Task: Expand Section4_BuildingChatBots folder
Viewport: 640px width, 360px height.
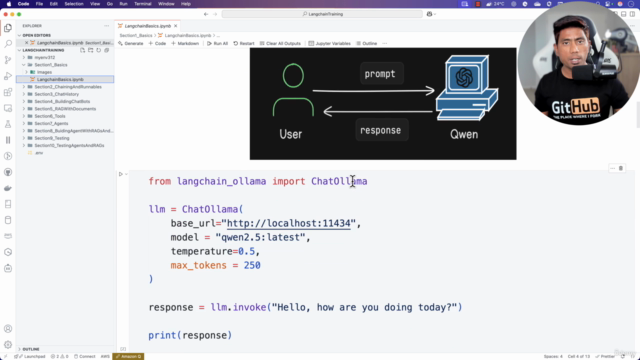Action: pos(24,102)
